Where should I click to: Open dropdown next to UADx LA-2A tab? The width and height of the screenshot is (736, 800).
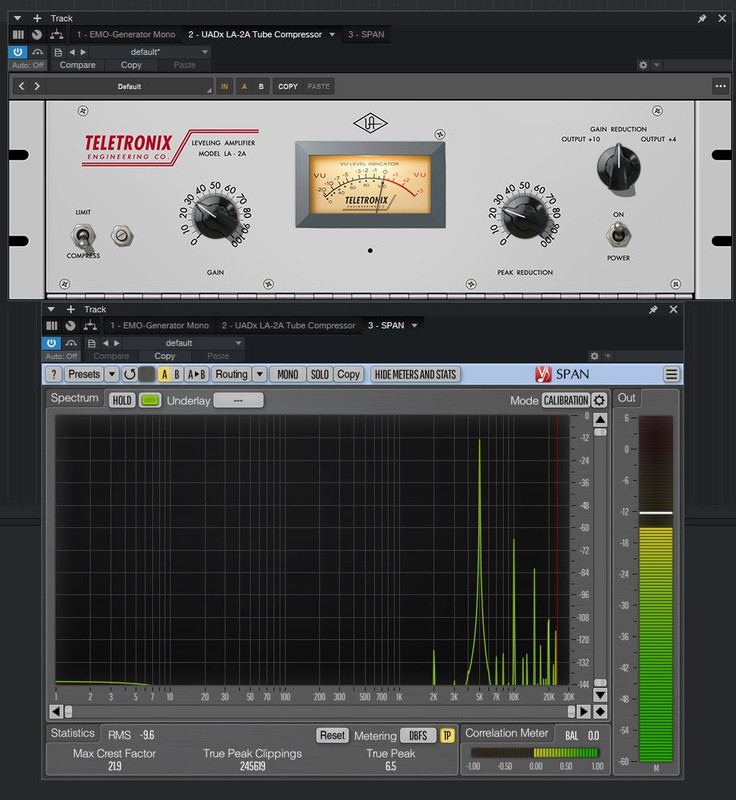tap(332, 35)
